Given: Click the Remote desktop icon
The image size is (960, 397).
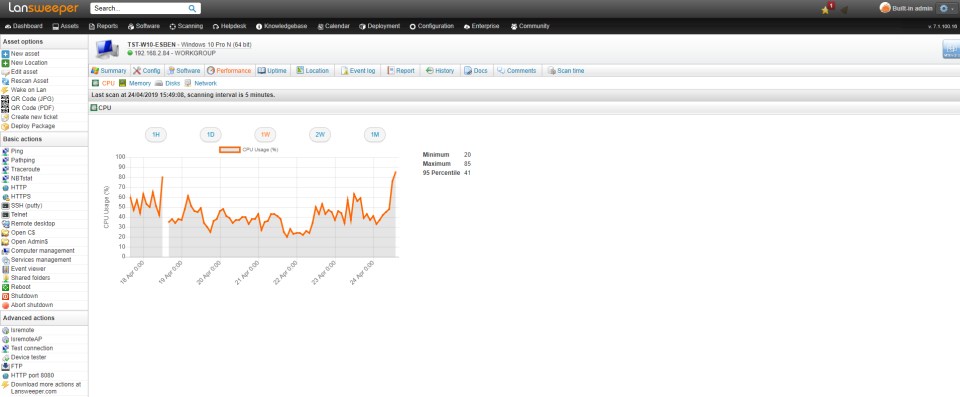Looking at the screenshot, I should tap(6, 224).
